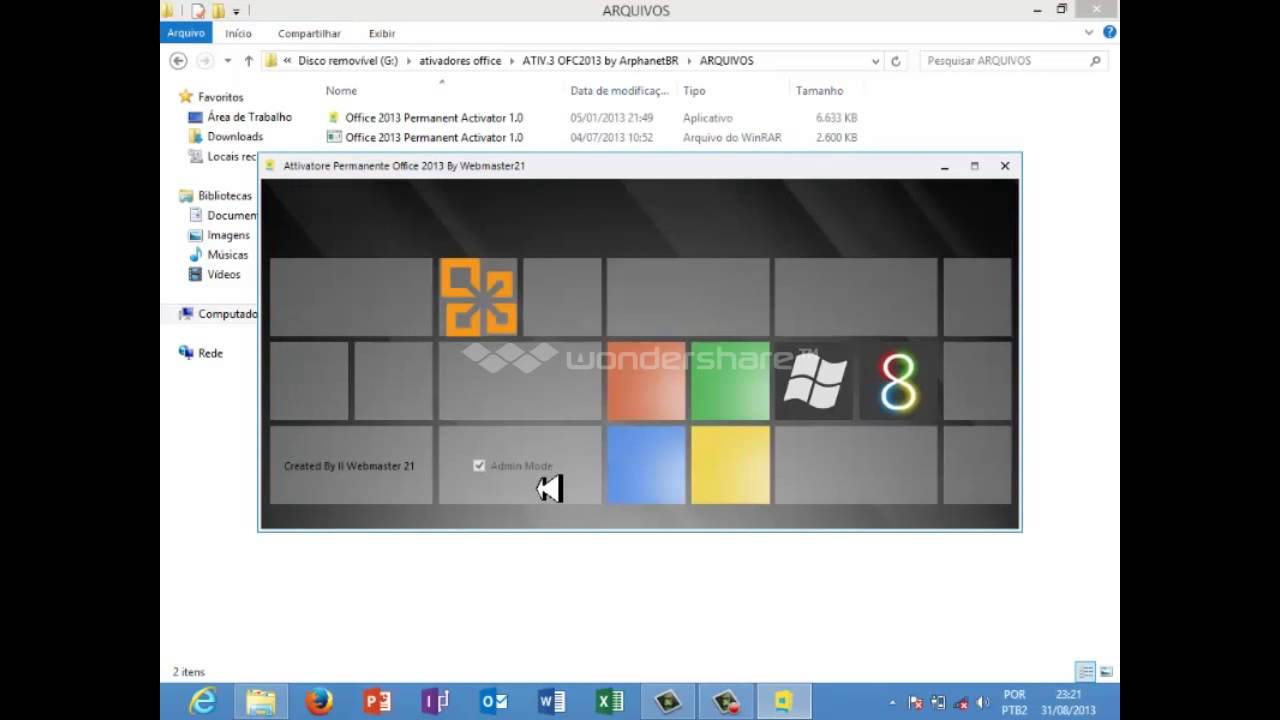Image resolution: width=1280 pixels, height=720 pixels.
Task: Open the Arquivo ribbon tab
Action: tap(186, 33)
